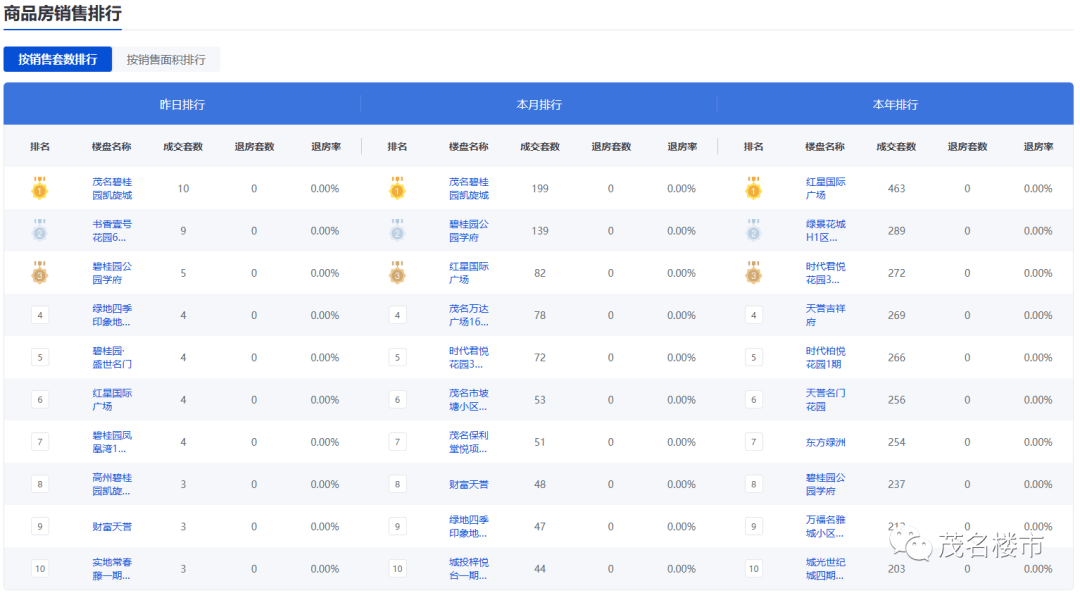The width and height of the screenshot is (1080, 593).
Task: Click rank 10 badge in 本月排行
Action: 397,569
